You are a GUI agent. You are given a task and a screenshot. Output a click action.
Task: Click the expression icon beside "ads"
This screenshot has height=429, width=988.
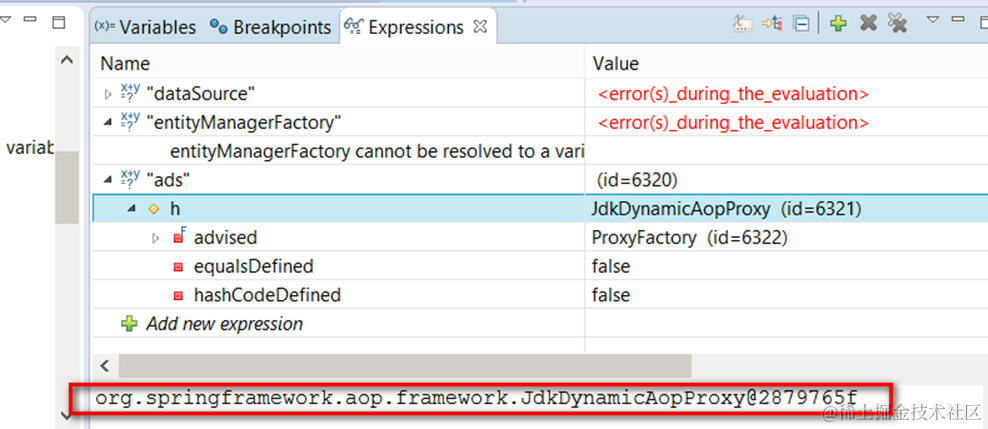(x=130, y=180)
